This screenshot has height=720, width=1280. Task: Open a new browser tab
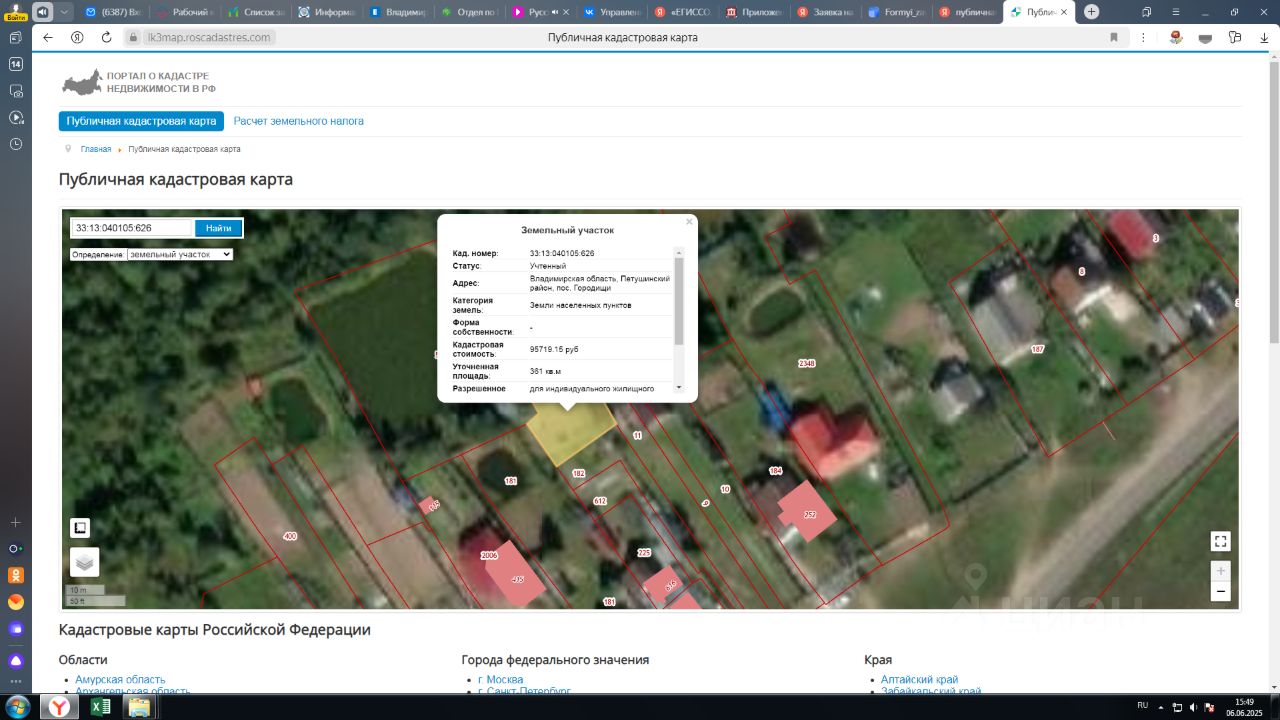coord(1092,12)
